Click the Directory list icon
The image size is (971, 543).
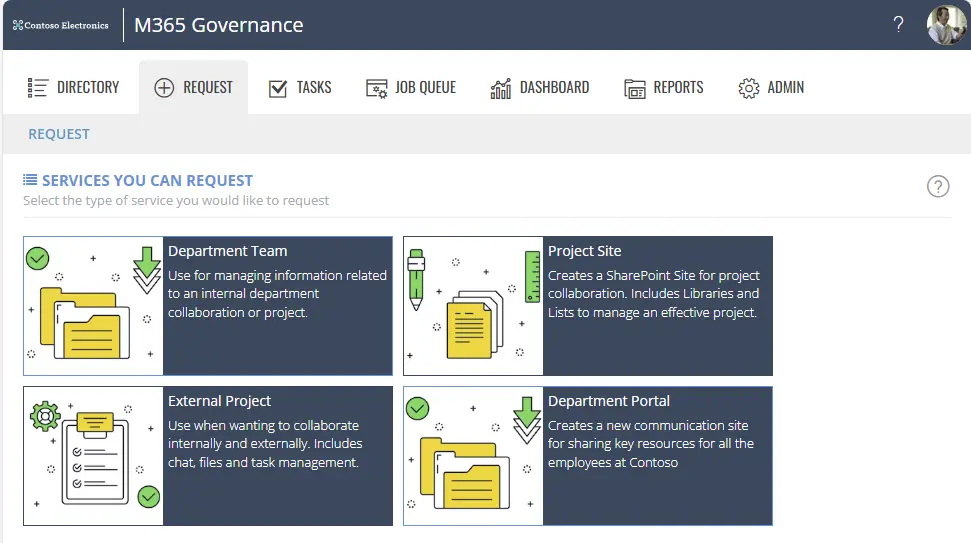click(x=38, y=88)
